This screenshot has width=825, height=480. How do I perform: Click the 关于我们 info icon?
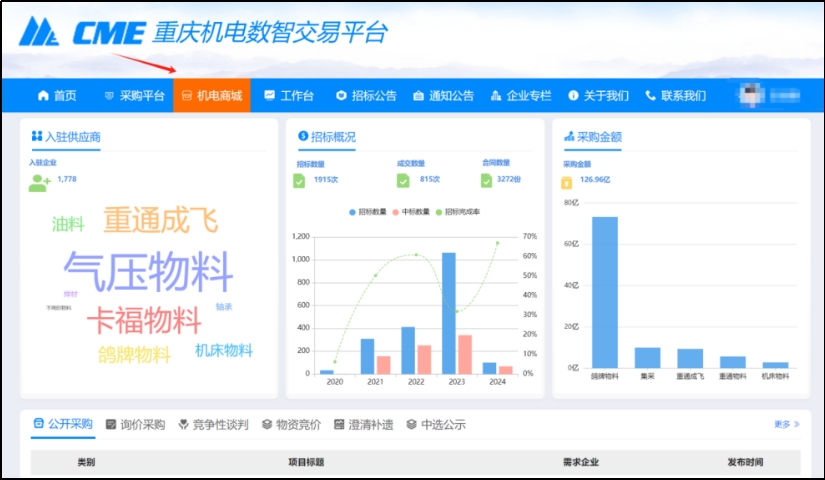[x=573, y=96]
